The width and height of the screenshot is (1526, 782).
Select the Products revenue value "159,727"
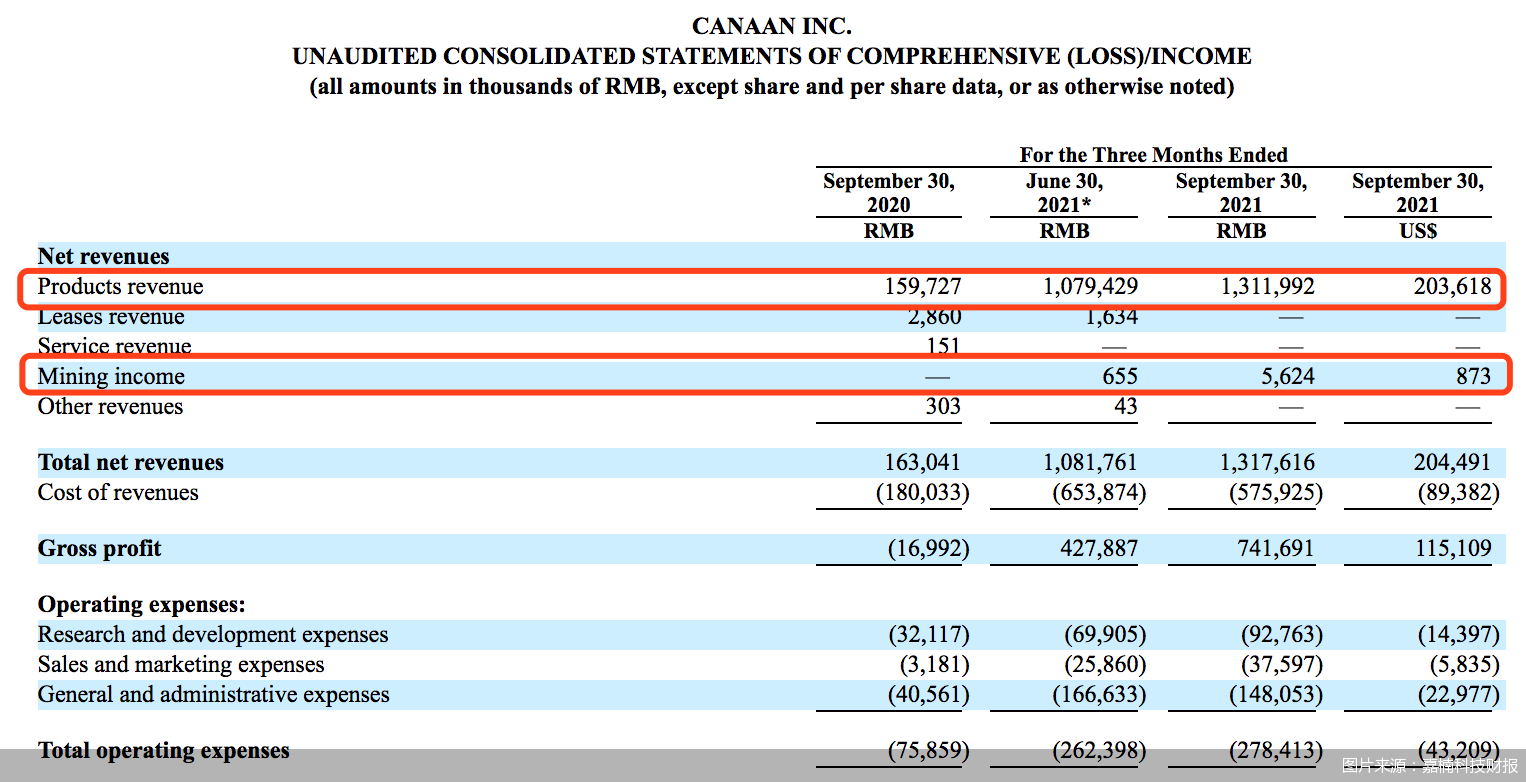[x=923, y=287]
